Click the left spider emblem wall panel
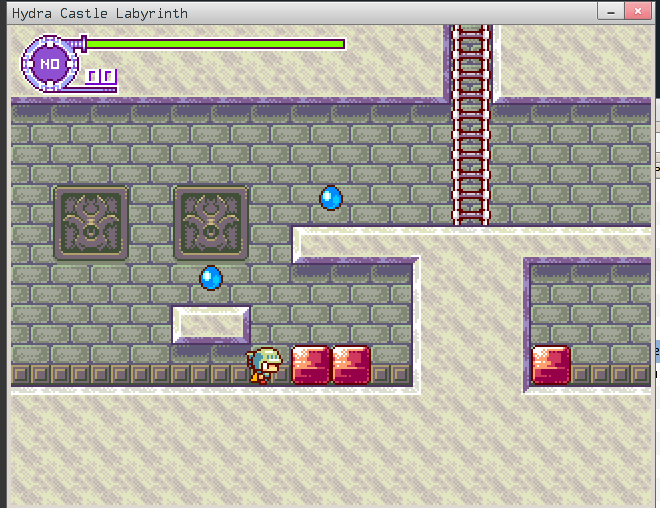 point(91,223)
